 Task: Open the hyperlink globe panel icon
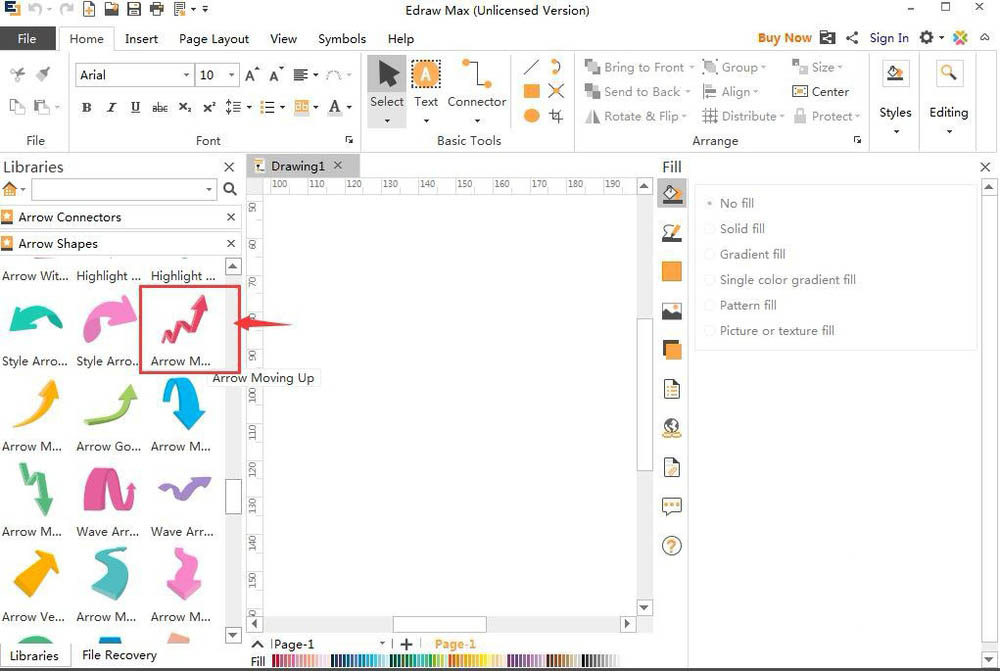(x=672, y=428)
